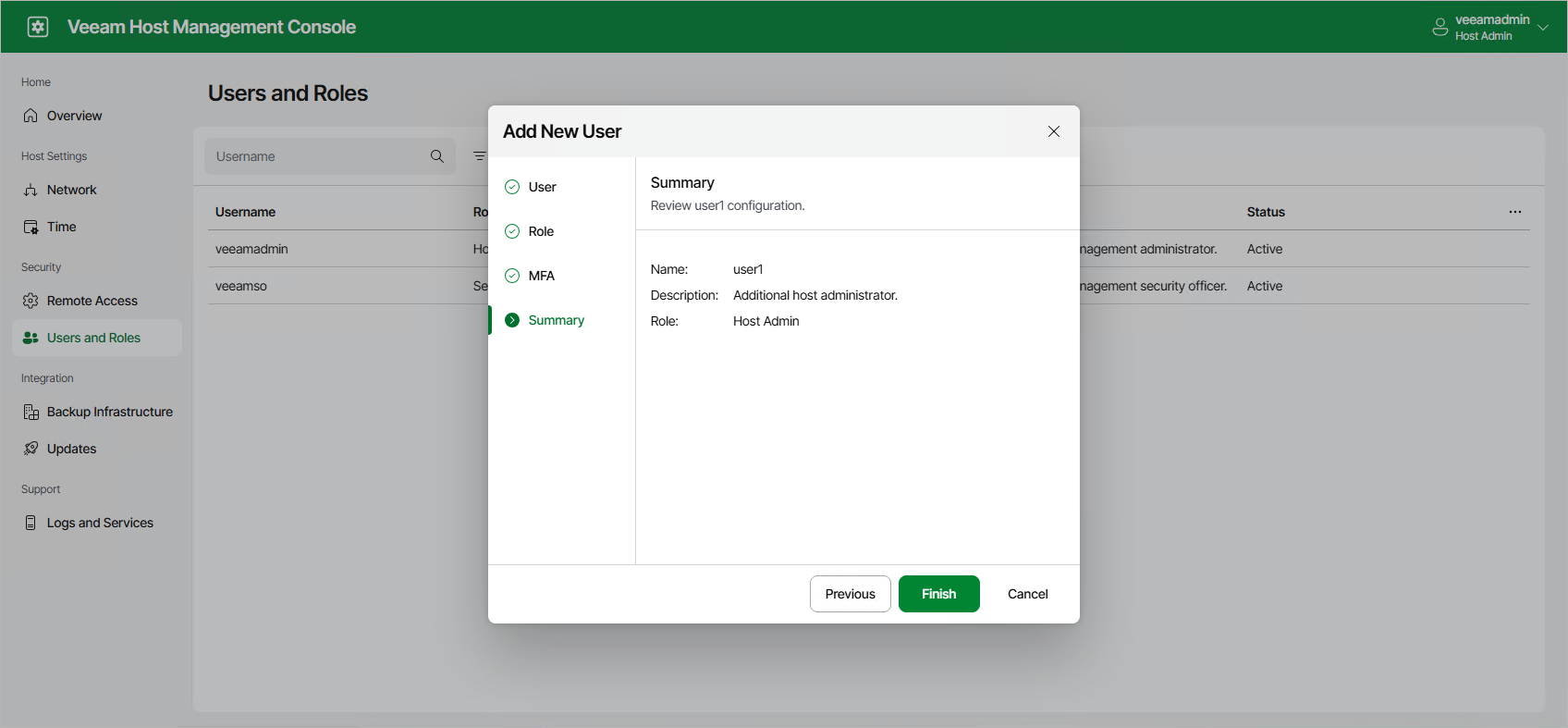Click the Veeam console logo icon
The width and height of the screenshot is (1568, 728).
(38, 27)
